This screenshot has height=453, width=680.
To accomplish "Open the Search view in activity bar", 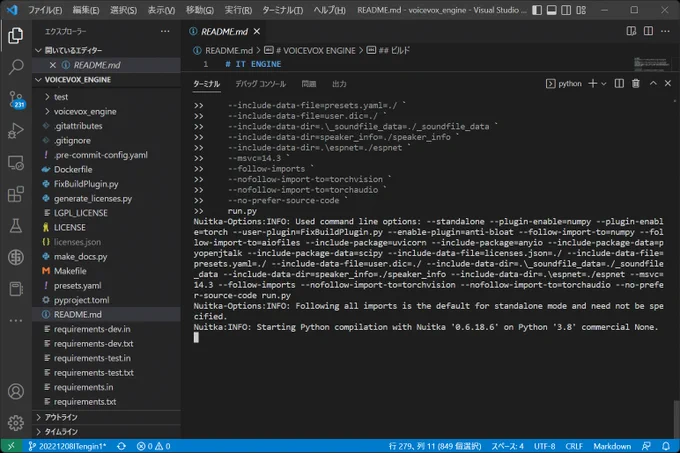I will 16,67.
